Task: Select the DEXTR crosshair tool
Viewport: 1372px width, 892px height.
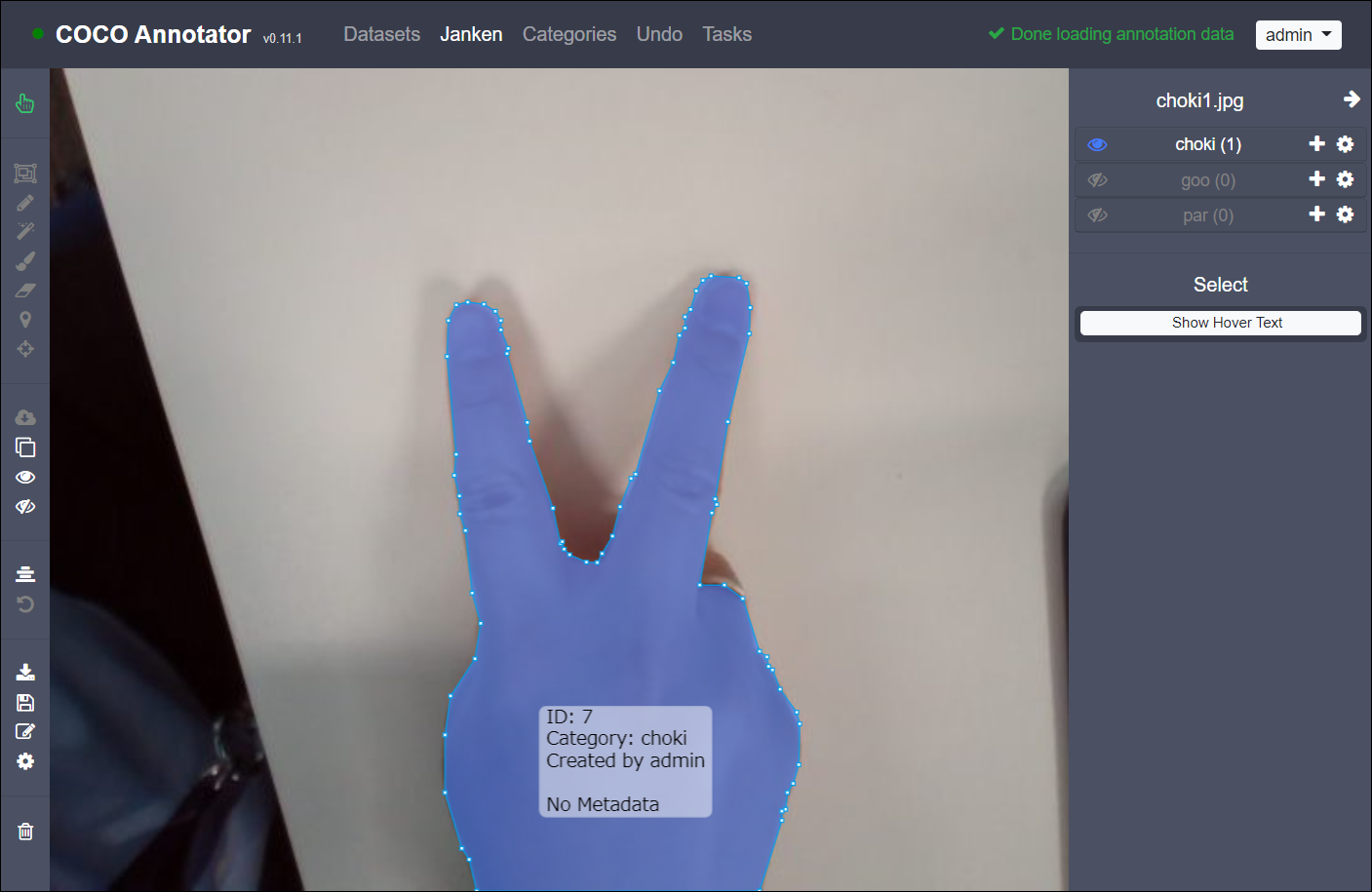Action: coord(25,348)
